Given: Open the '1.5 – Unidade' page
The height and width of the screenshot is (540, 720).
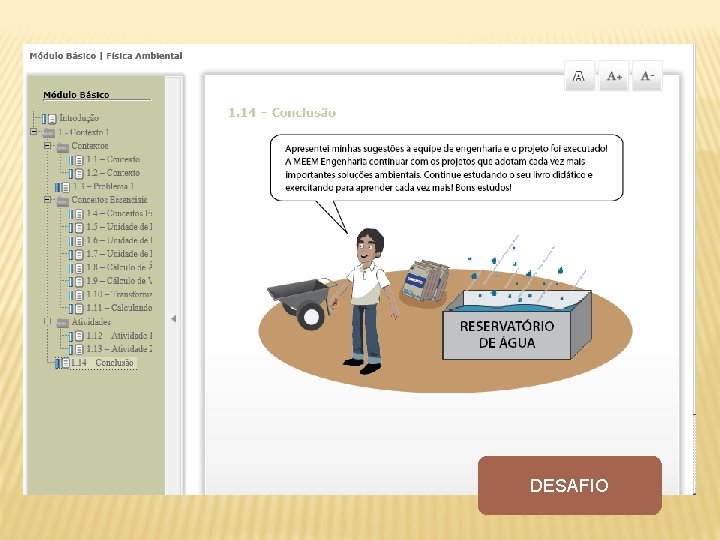Looking at the screenshot, I should point(119,226).
